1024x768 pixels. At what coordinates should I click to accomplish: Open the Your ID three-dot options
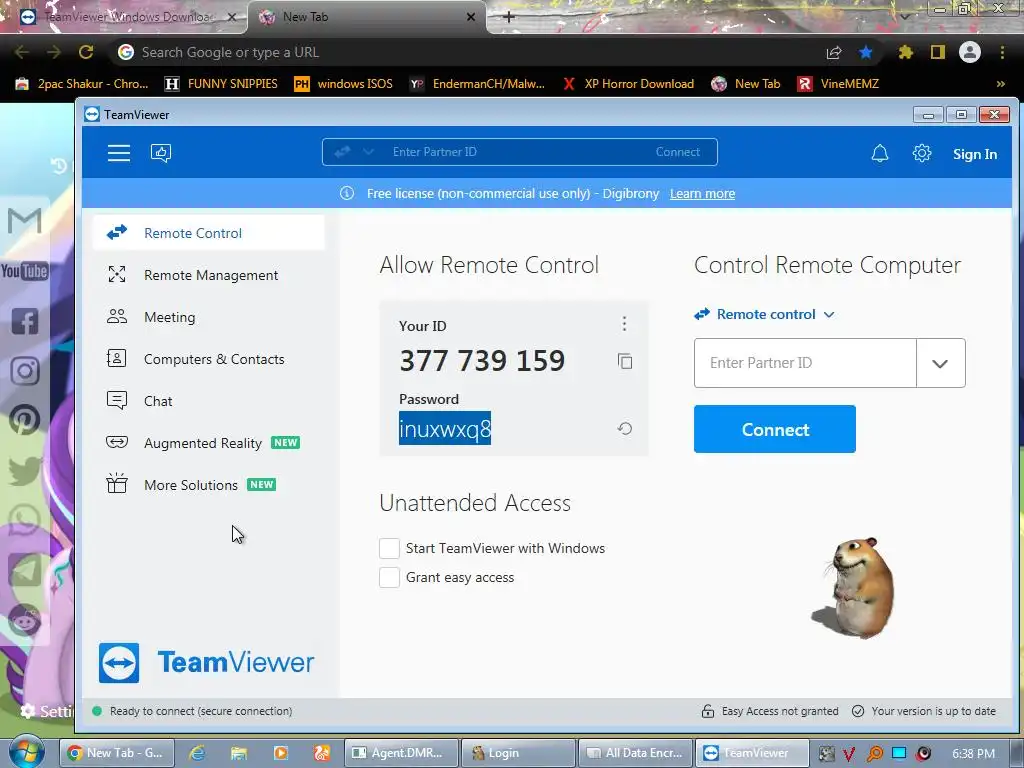tap(624, 323)
